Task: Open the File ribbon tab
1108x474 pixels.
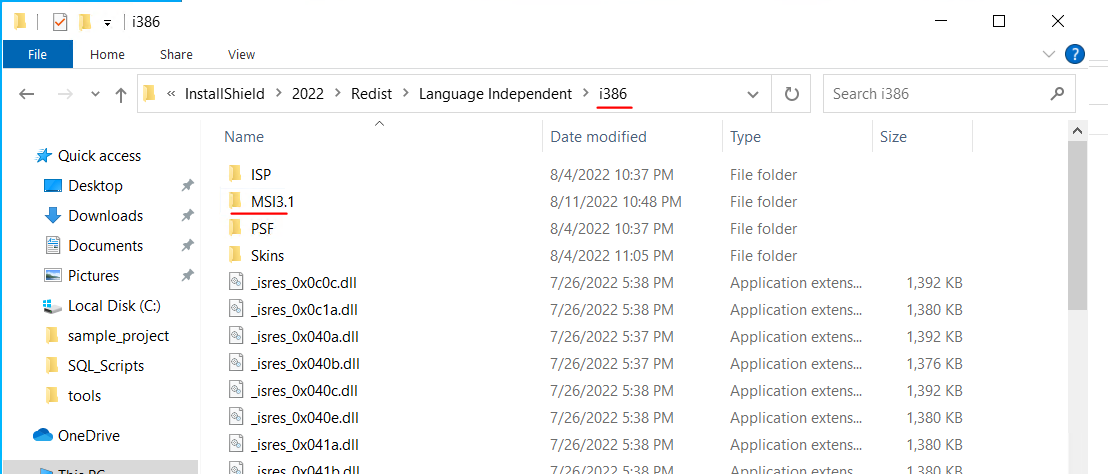Action: click(x=37, y=54)
